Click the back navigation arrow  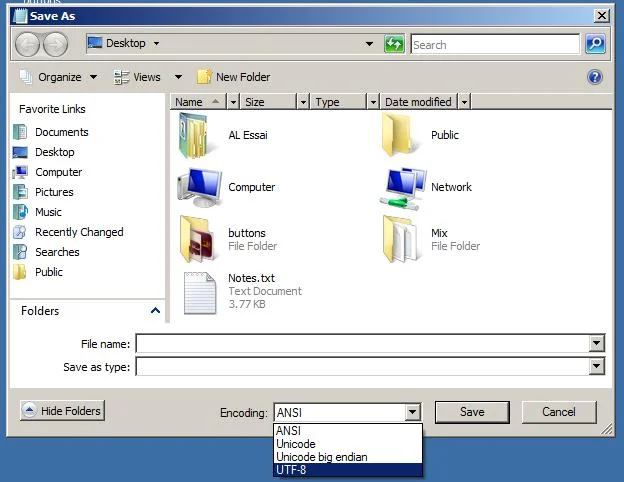(x=28, y=44)
